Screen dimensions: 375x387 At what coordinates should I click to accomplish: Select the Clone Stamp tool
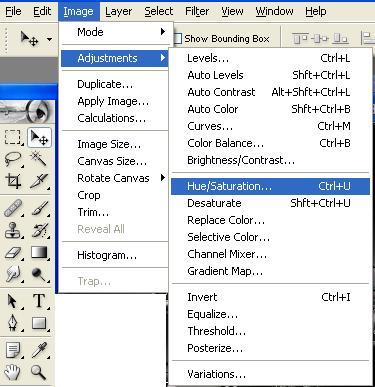point(13,230)
